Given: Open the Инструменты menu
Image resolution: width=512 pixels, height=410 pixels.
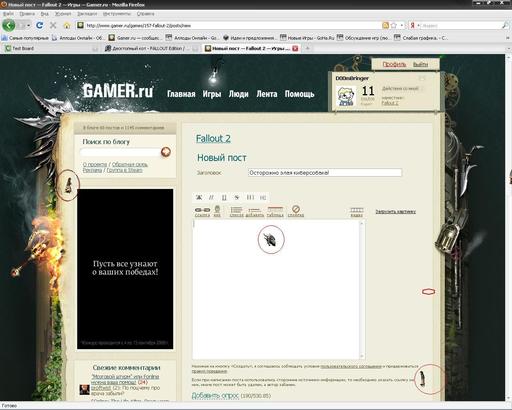Looking at the screenshot, I should point(117,14).
